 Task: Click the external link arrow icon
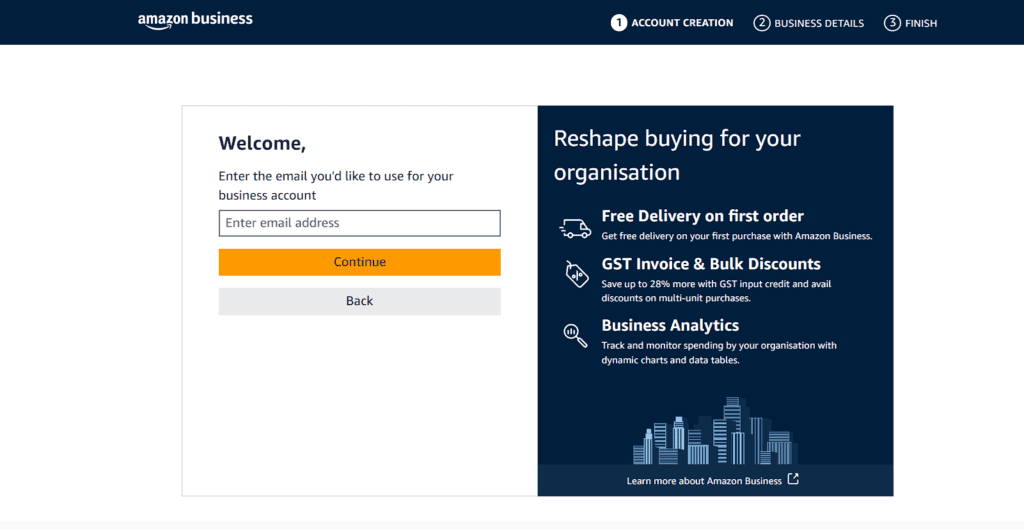793,479
